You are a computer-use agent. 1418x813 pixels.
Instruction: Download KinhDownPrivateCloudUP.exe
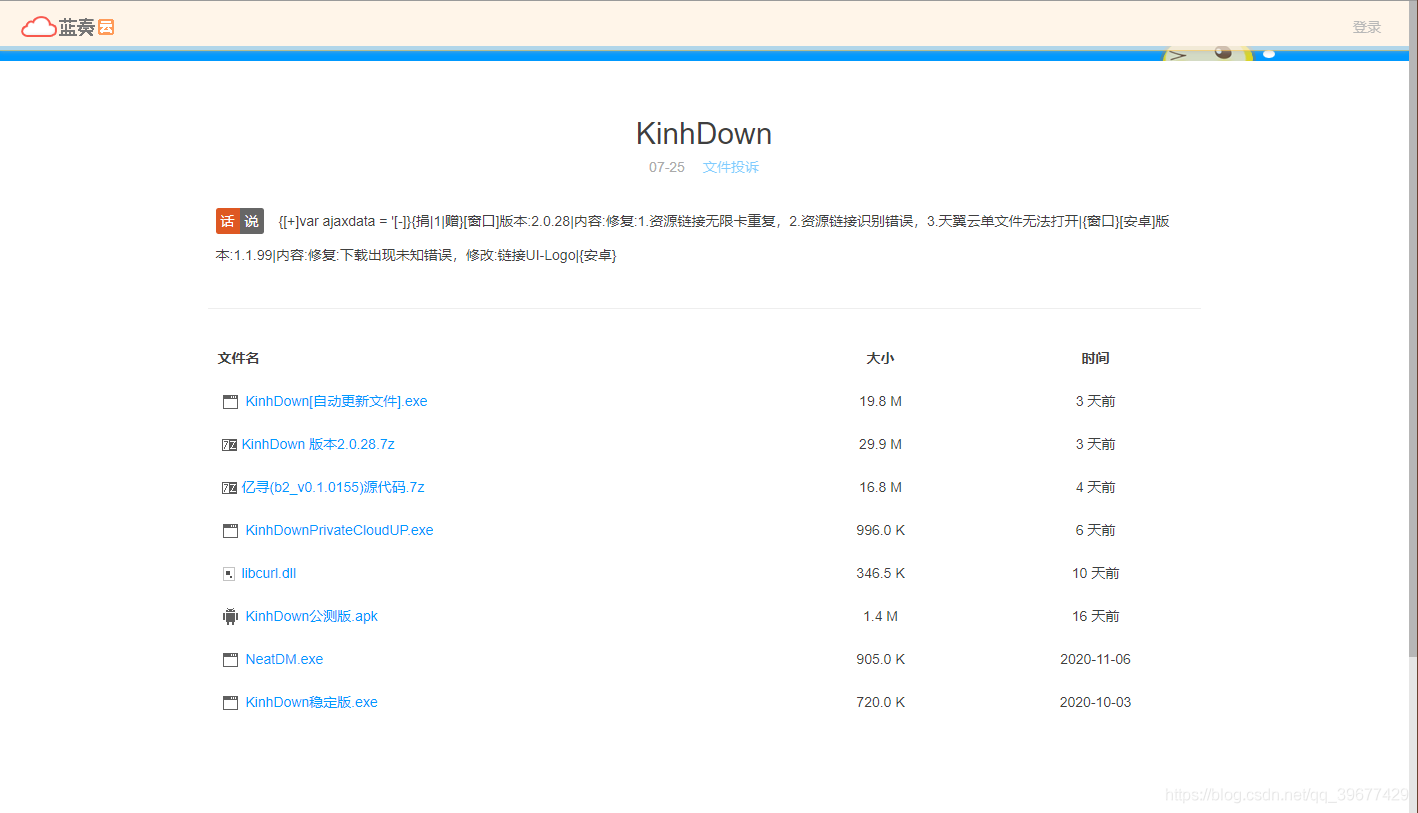(339, 530)
